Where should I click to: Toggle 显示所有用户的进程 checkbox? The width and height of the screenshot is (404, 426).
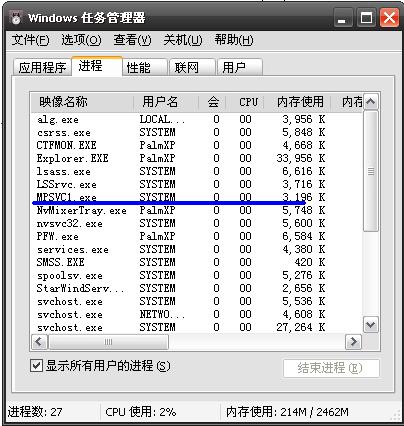(36, 366)
